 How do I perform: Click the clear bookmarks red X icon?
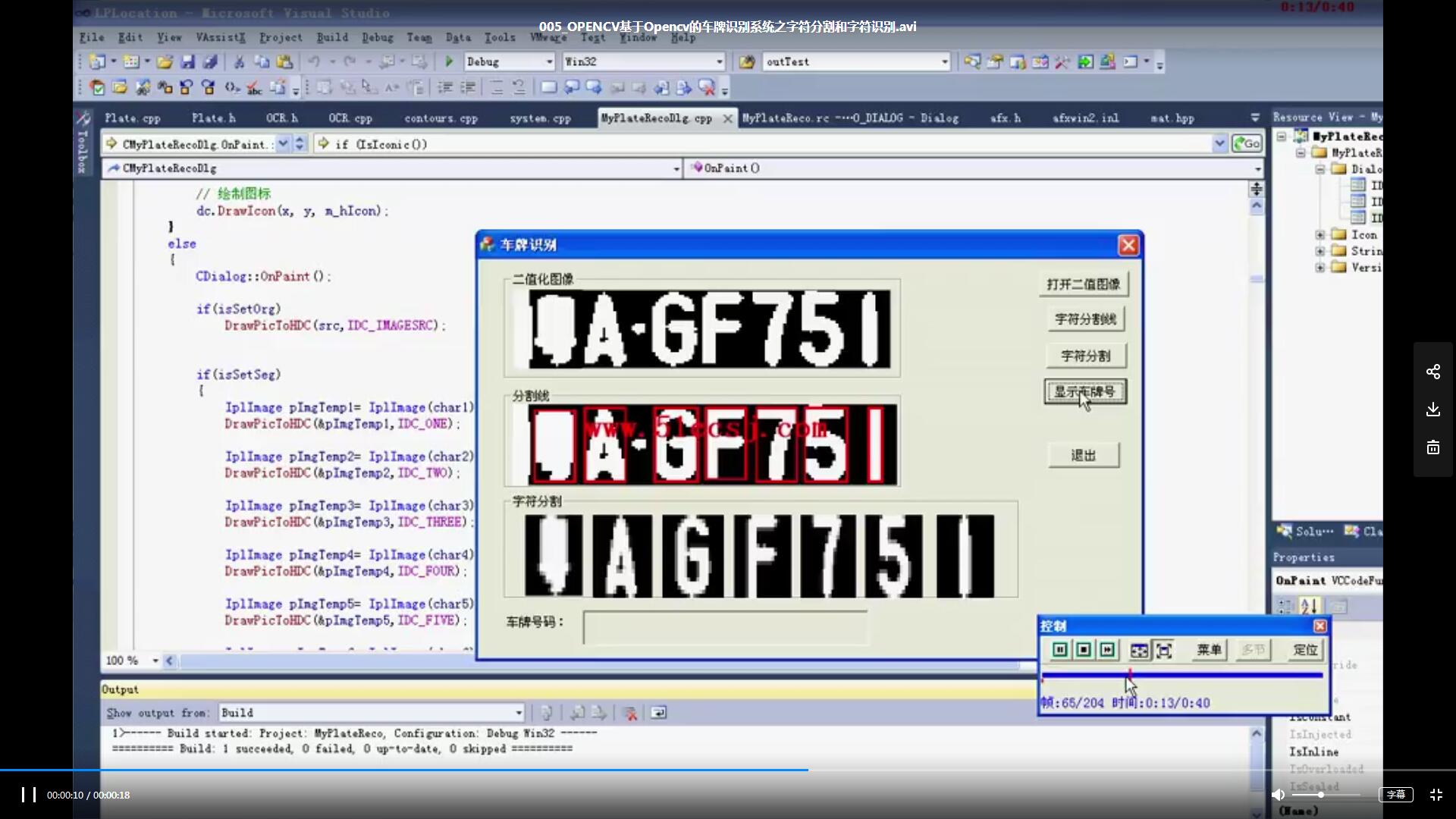click(x=707, y=88)
